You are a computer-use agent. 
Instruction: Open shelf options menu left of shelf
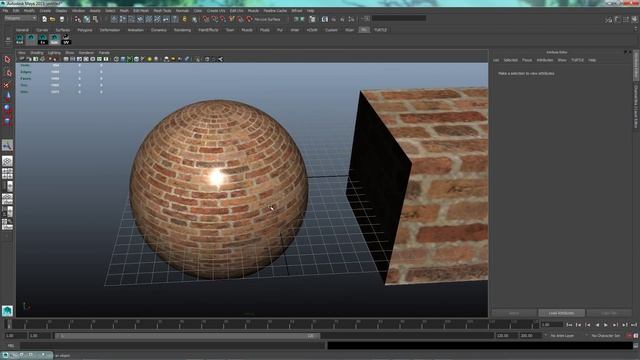[8, 40]
